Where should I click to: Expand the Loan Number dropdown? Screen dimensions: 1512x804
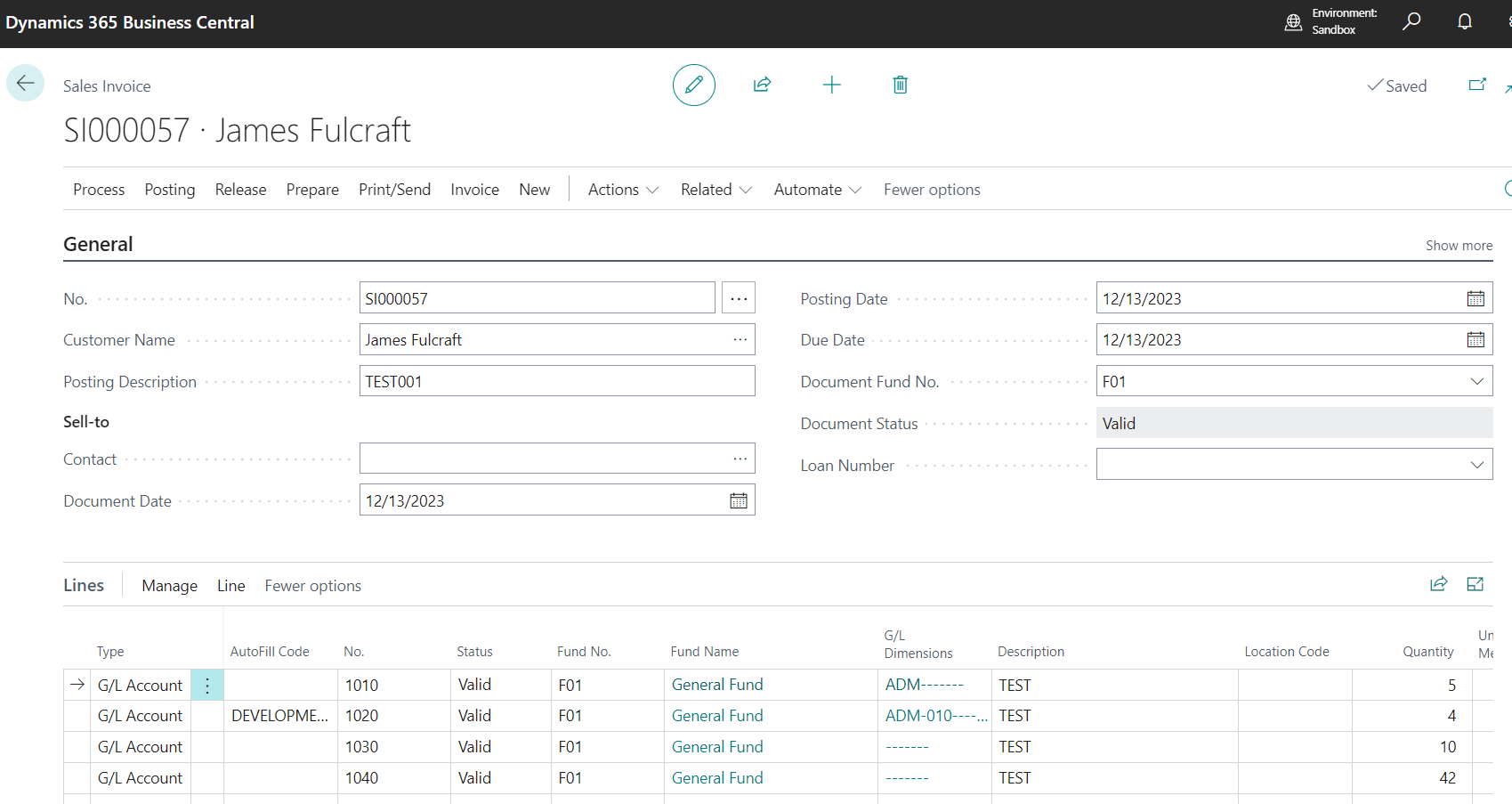click(1477, 465)
